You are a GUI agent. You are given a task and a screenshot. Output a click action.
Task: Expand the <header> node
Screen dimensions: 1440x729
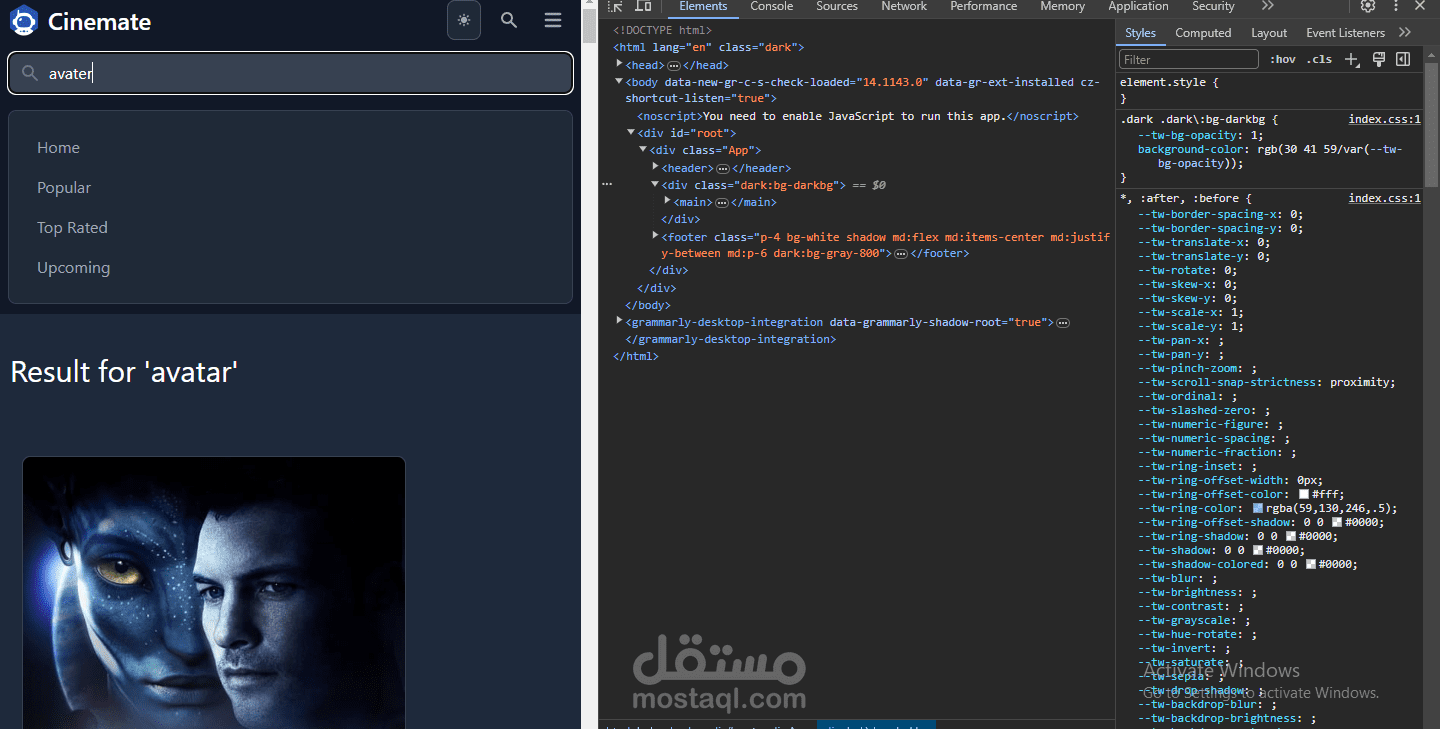point(656,167)
